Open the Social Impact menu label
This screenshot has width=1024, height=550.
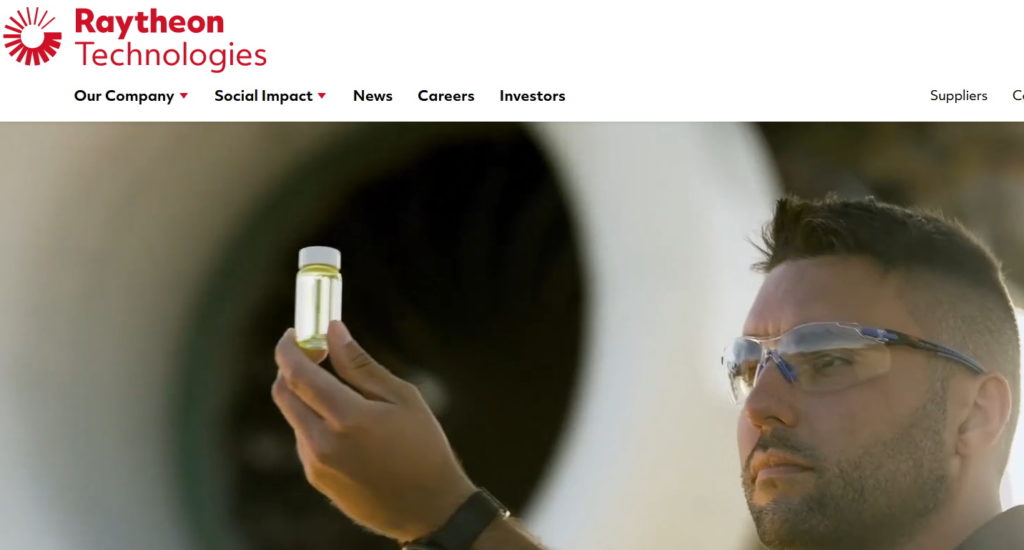click(263, 96)
